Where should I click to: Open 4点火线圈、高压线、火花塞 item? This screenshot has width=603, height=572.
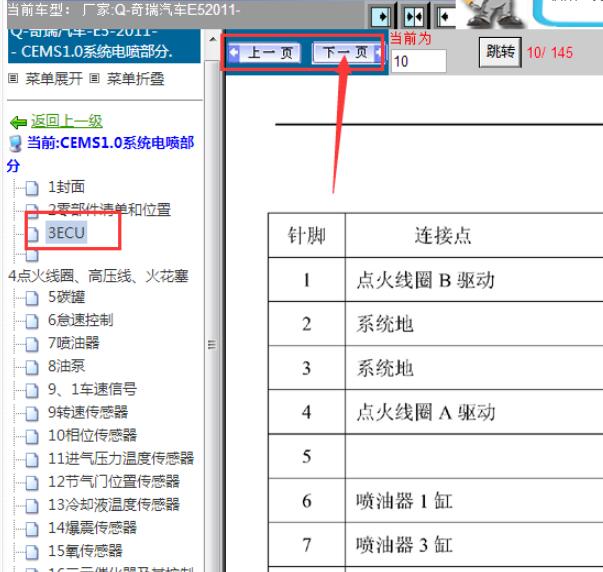point(98,276)
